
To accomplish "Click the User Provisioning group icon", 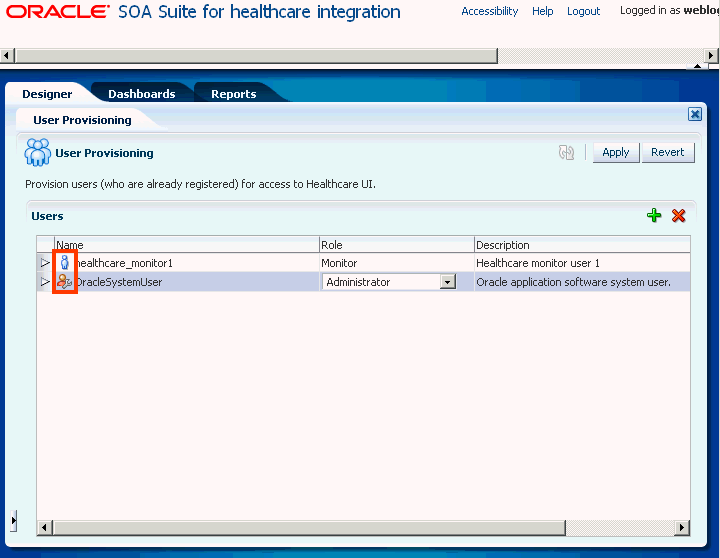I will click(38, 152).
